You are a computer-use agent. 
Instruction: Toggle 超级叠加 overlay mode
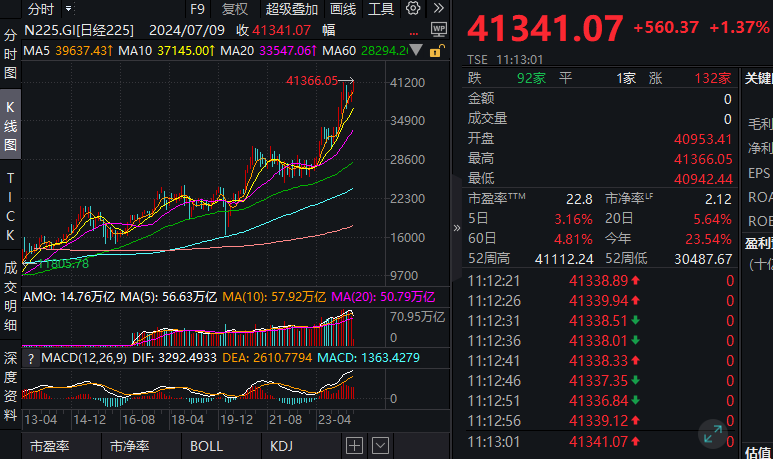point(287,9)
